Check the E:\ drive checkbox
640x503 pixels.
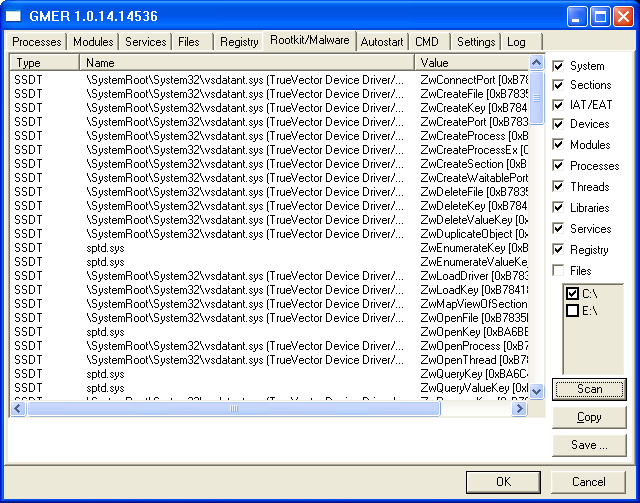tap(572, 311)
